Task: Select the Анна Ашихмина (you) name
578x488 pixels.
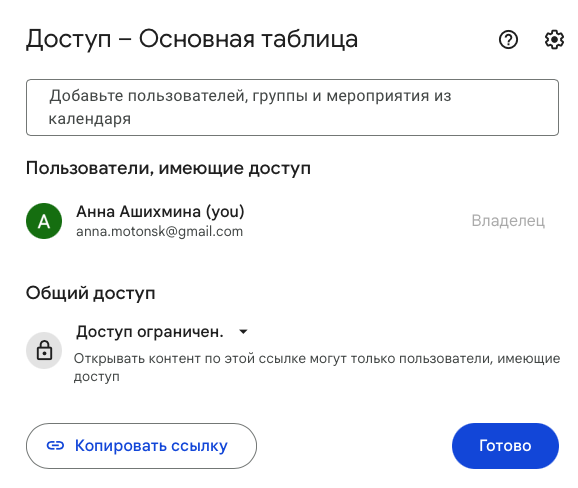Action: [x=160, y=212]
